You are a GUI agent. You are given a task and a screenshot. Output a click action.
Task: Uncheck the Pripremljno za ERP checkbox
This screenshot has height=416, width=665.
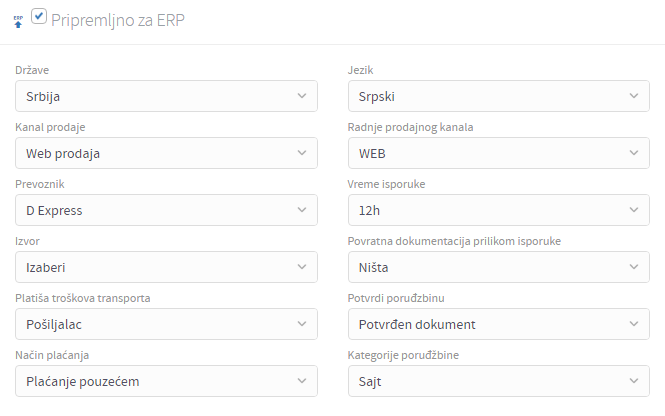click(39, 16)
